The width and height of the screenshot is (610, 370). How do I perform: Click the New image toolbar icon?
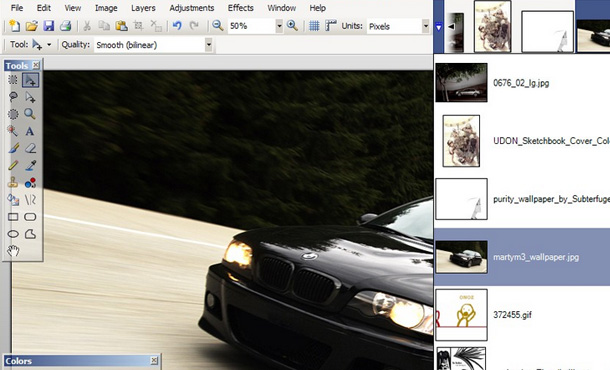[14, 26]
